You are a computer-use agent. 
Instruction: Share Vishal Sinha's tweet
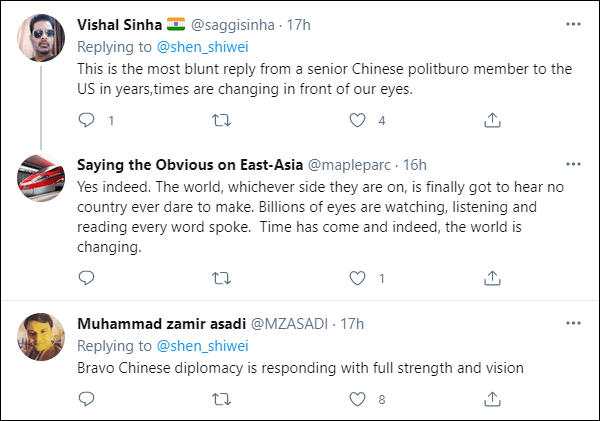tap(492, 120)
